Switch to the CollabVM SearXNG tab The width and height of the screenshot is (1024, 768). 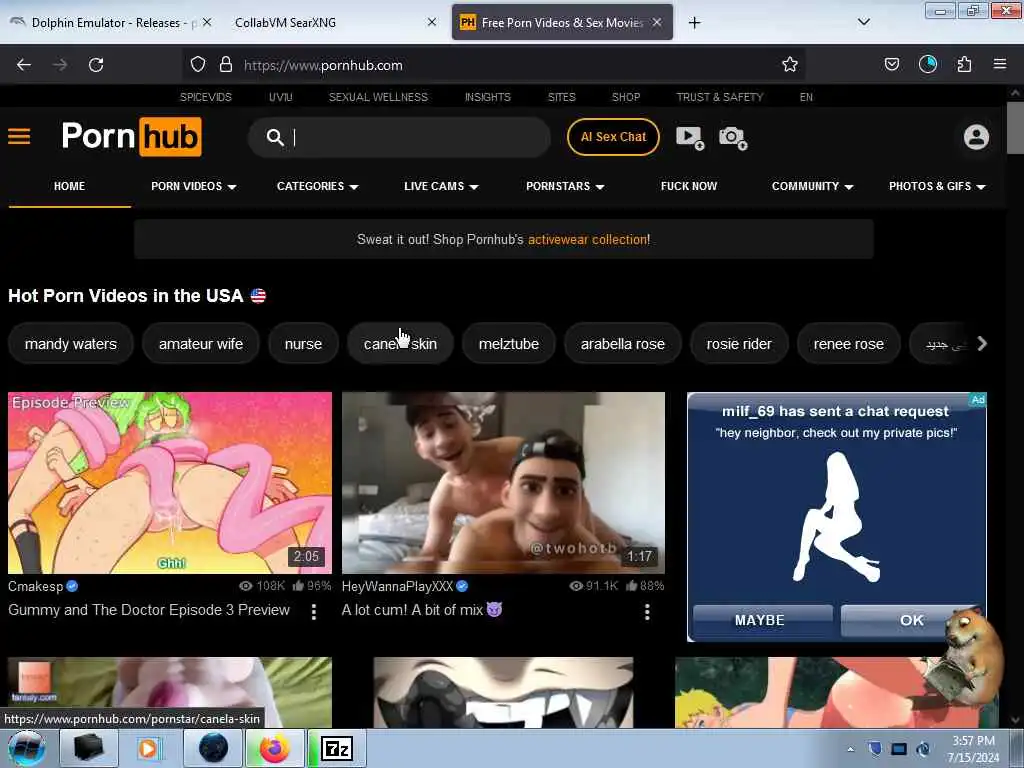(333, 22)
